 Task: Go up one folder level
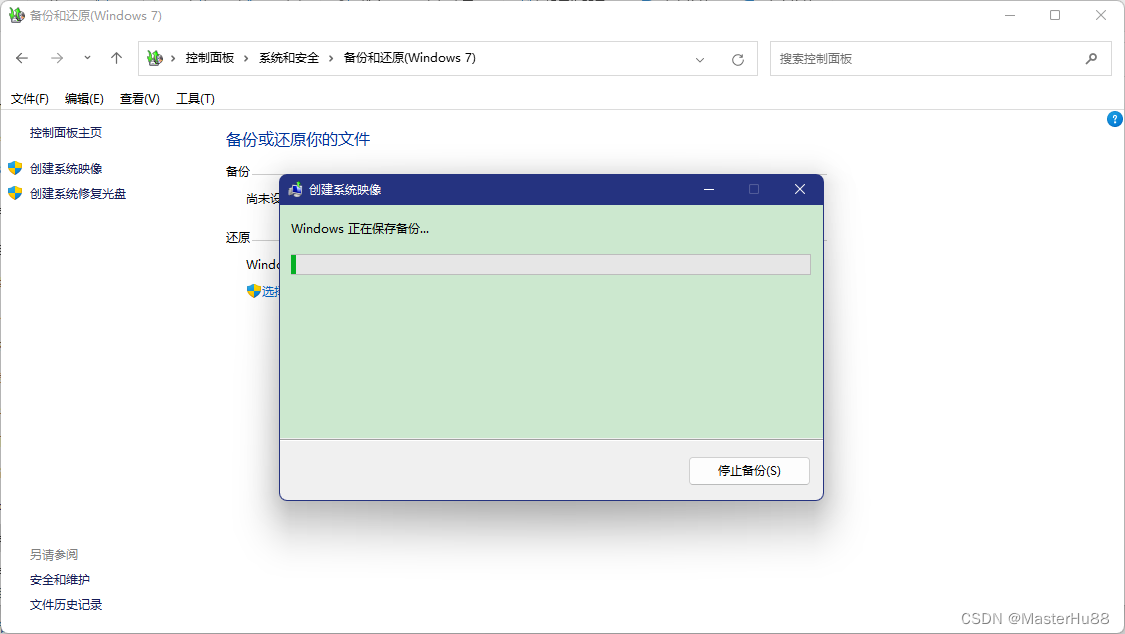click(116, 58)
